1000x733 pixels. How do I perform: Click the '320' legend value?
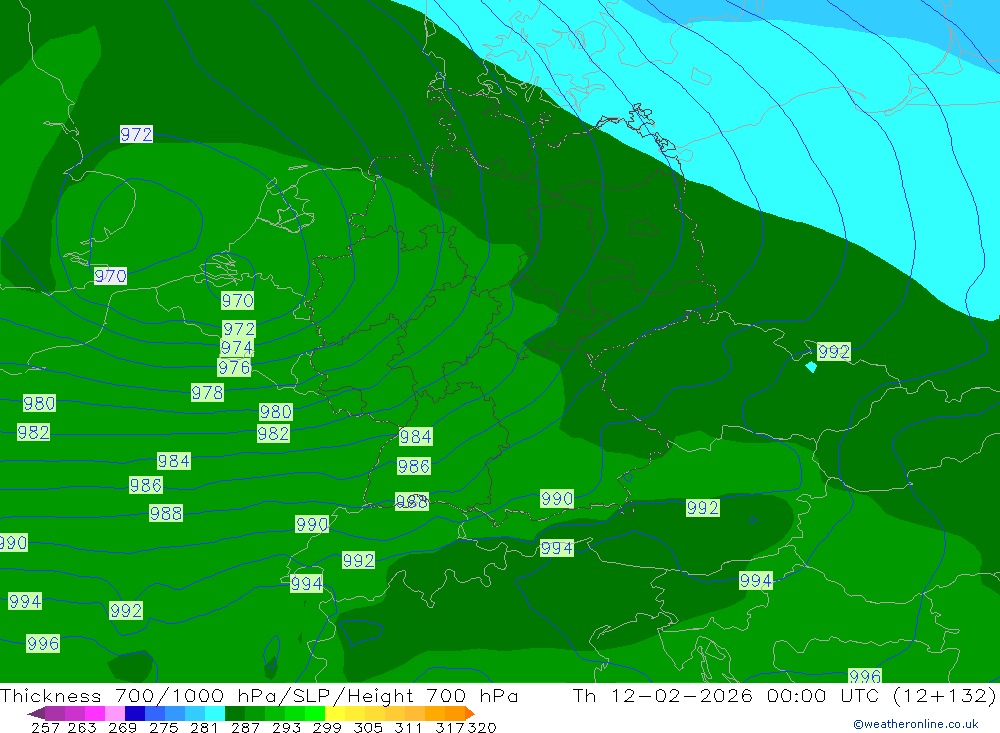[482, 727]
